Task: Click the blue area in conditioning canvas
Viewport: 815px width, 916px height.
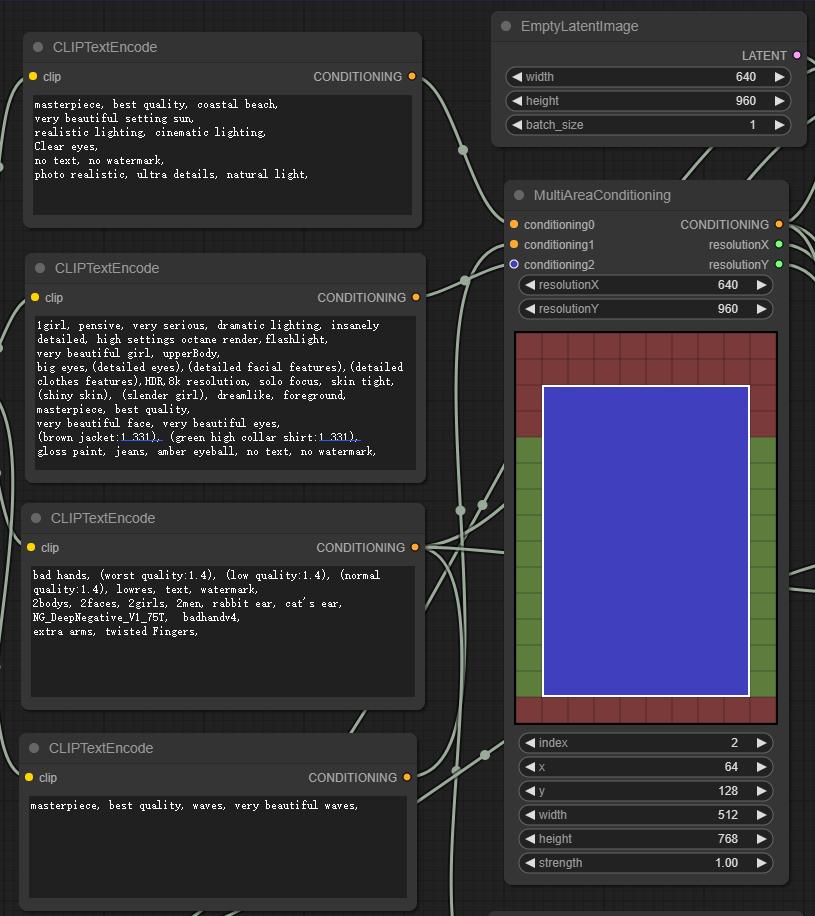Action: coord(646,541)
